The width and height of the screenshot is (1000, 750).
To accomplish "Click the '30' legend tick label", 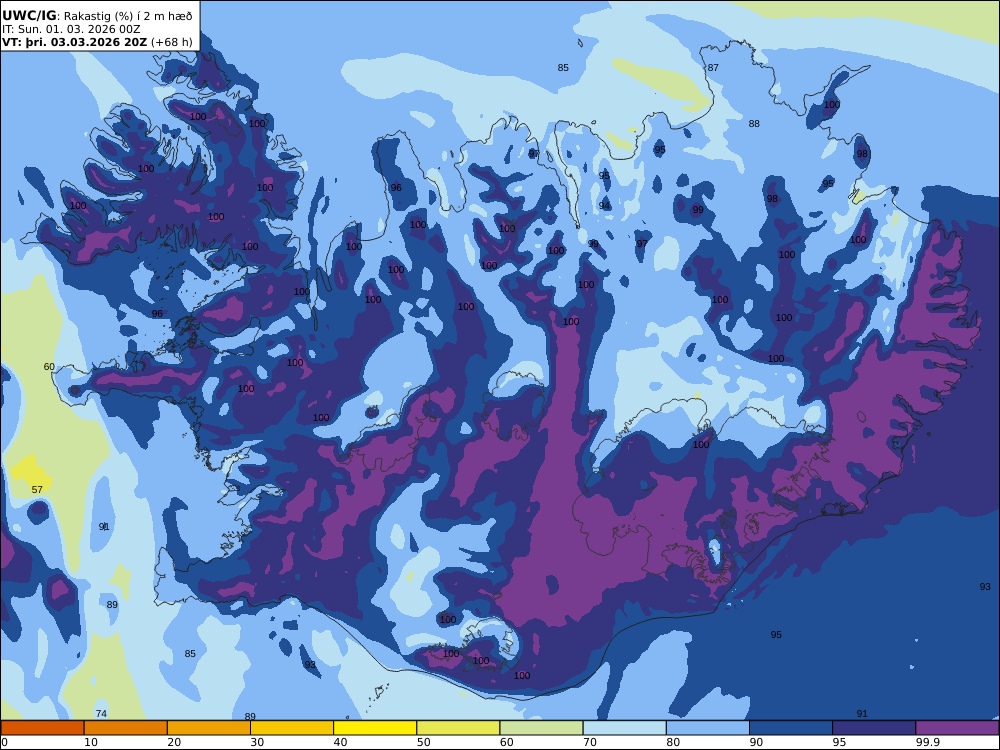I will pyautogui.click(x=257, y=742).
